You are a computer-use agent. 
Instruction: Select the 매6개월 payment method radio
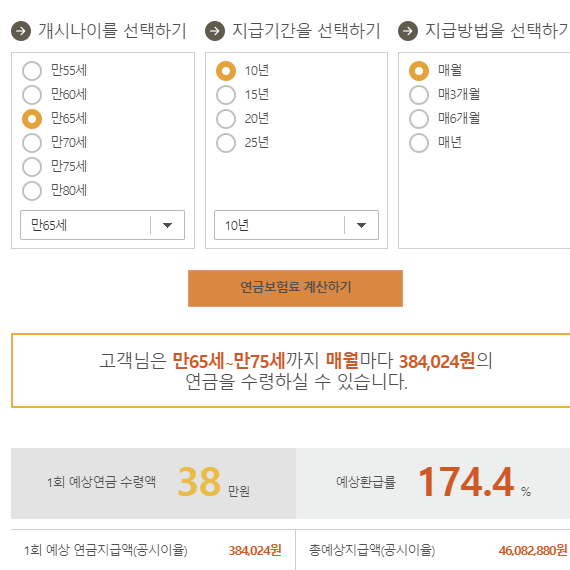[x=419, y=119]
